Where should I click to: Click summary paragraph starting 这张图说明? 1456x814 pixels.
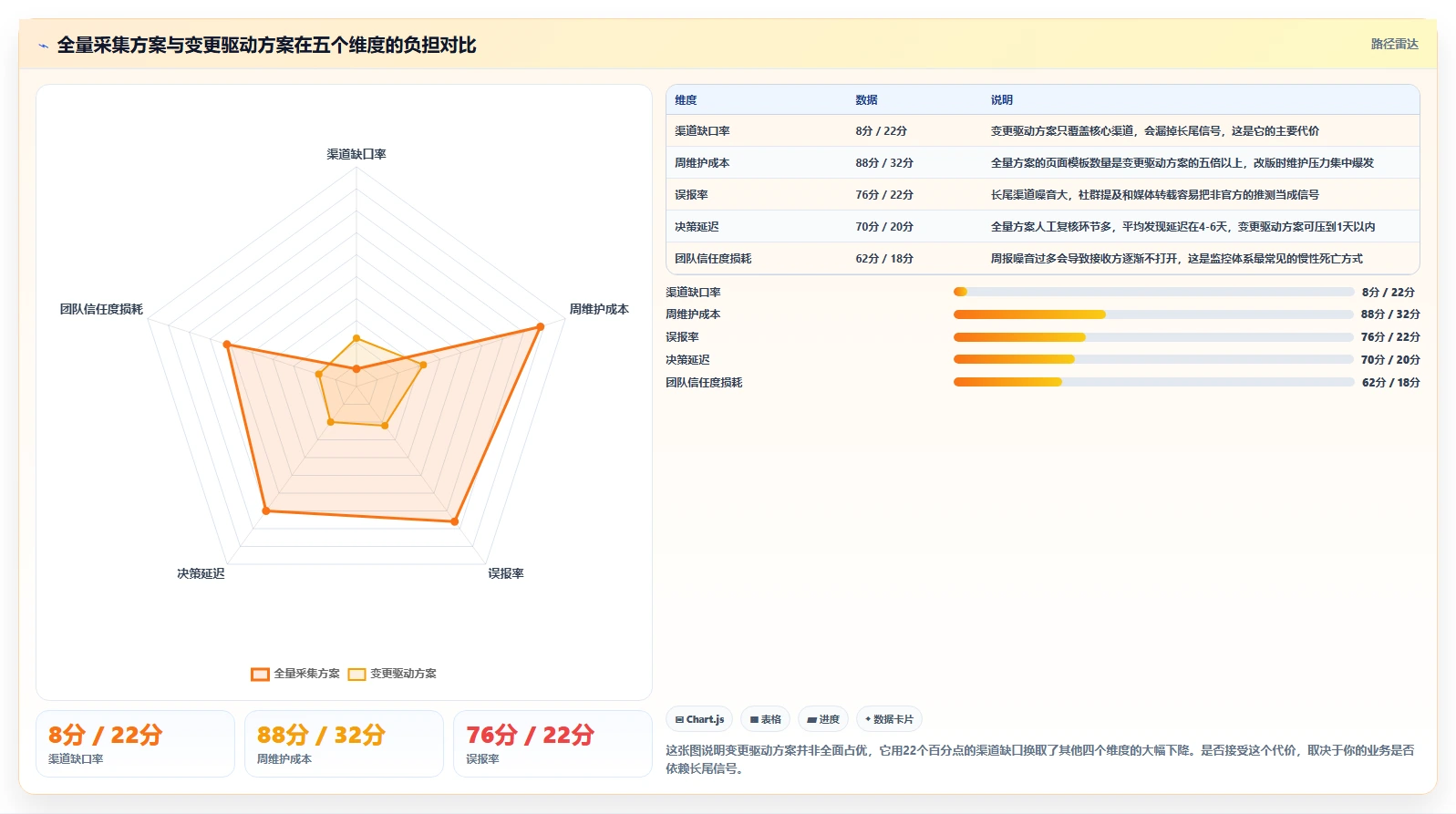point(1040,759)
